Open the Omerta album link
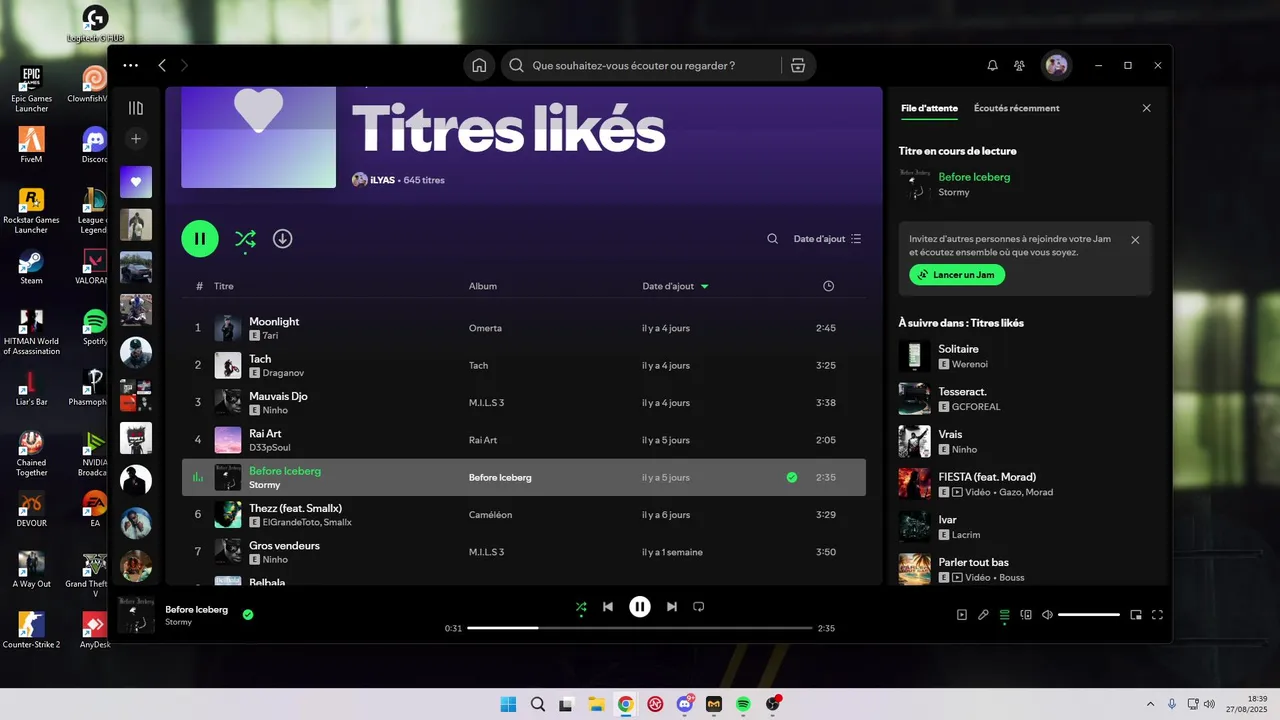 (485, 328)
